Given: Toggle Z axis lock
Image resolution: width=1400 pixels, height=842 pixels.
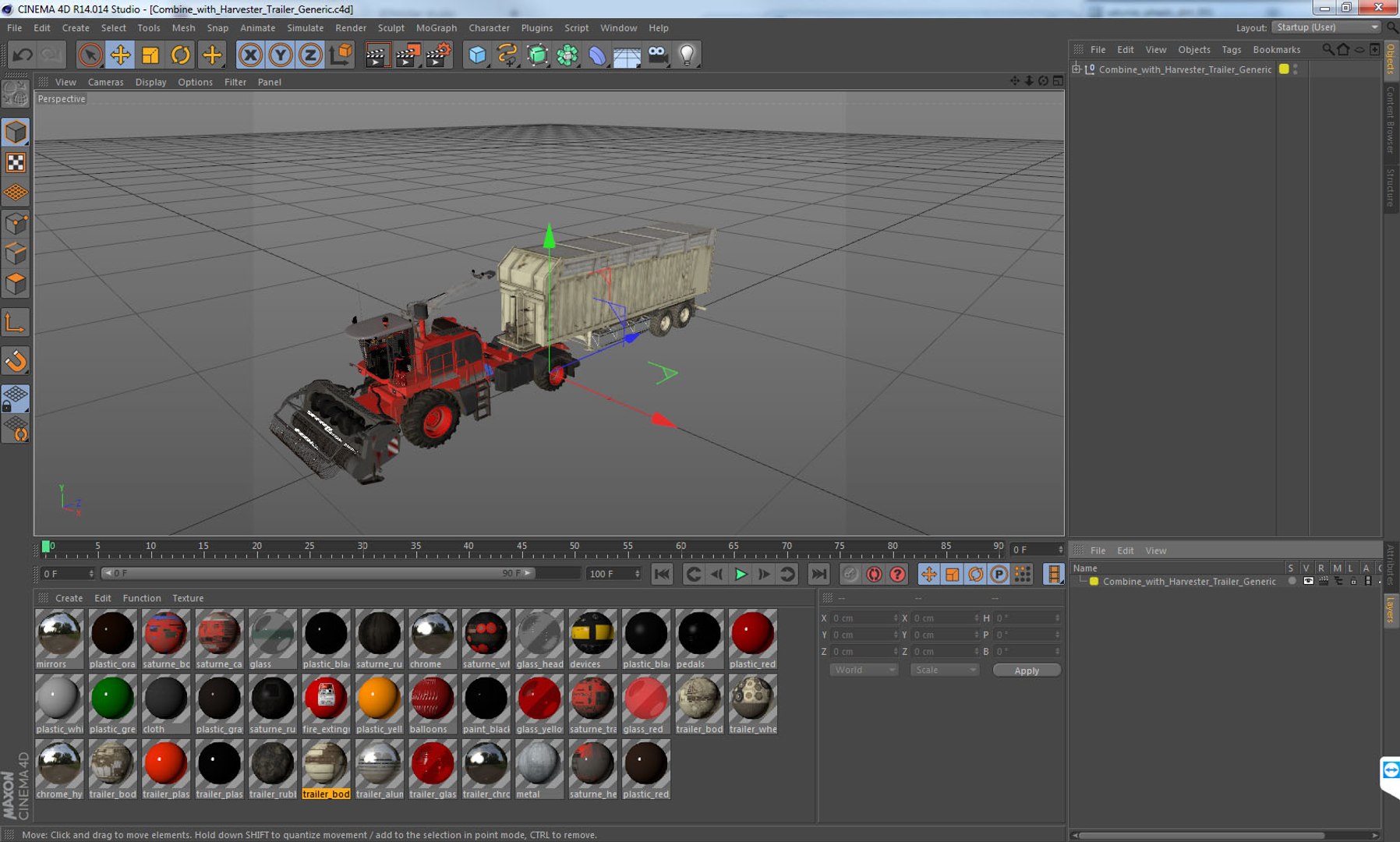Looking at the screenshot, I should tap(310, 55).
